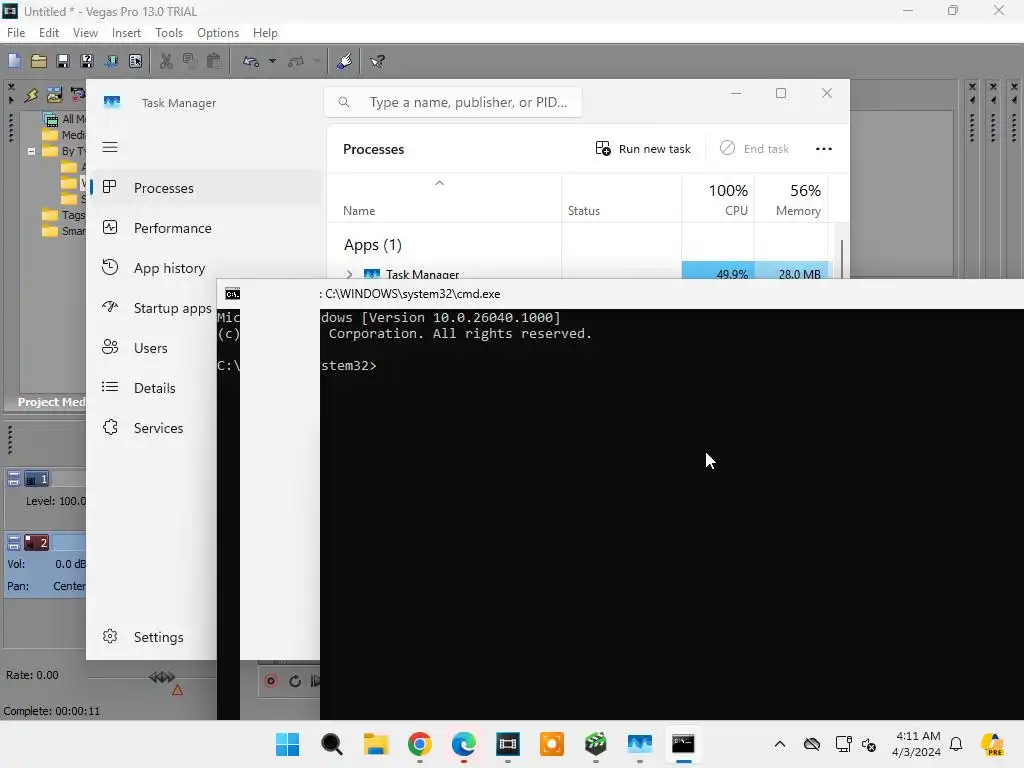This screenshot has height=768, width=1024.
Task: Expand the Task Manager process row
Action: click(349, 274)
